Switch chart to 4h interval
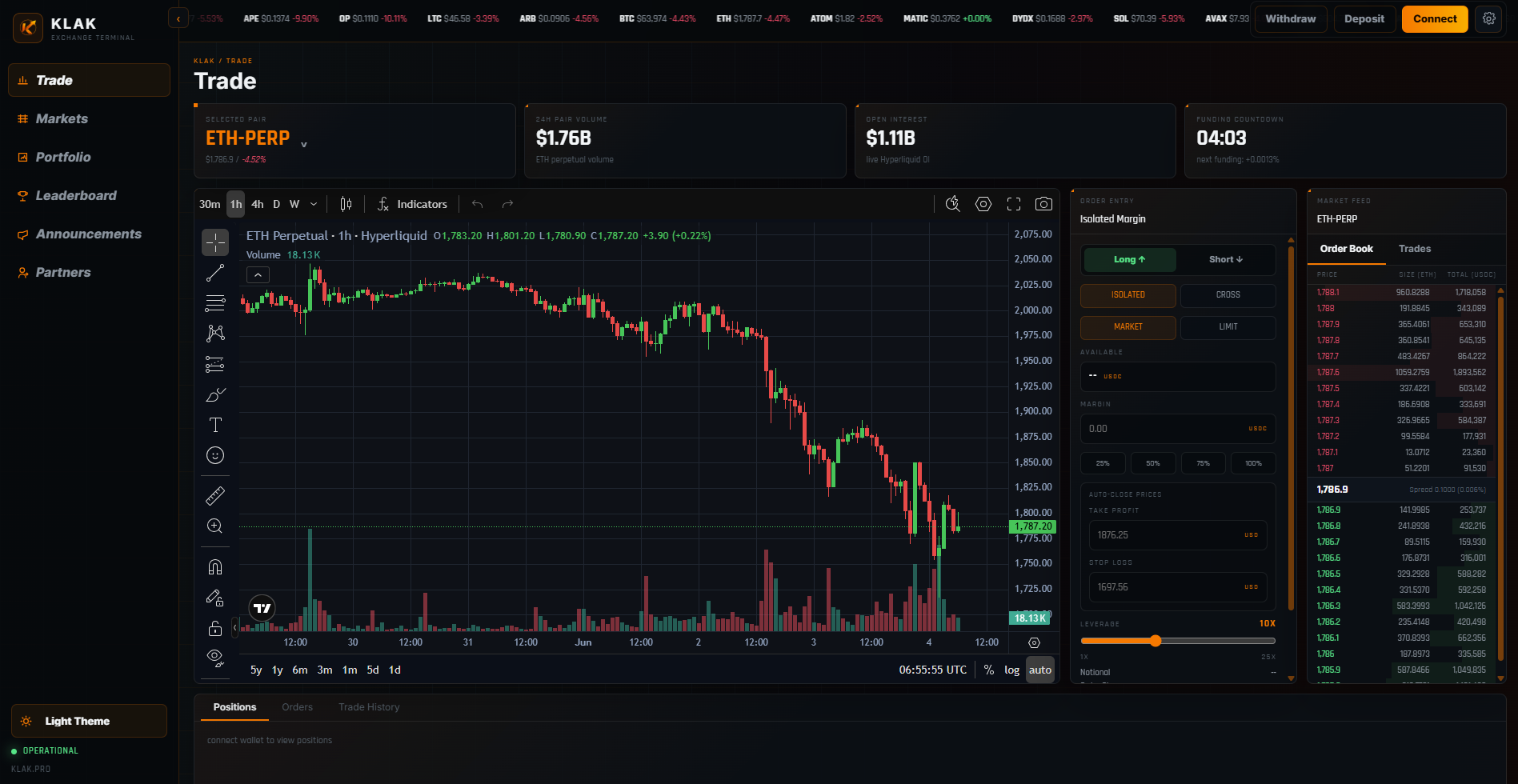Viewport: 1518px width, 784px height. [x=257, y=204]
